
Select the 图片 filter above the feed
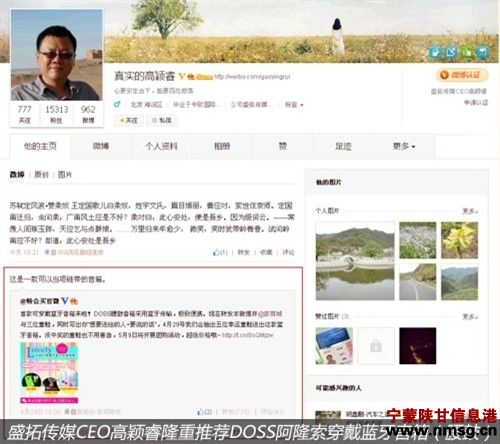65,174
